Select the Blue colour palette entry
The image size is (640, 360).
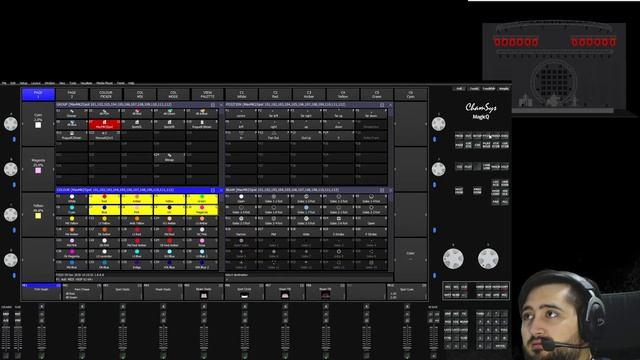(104, 210)
